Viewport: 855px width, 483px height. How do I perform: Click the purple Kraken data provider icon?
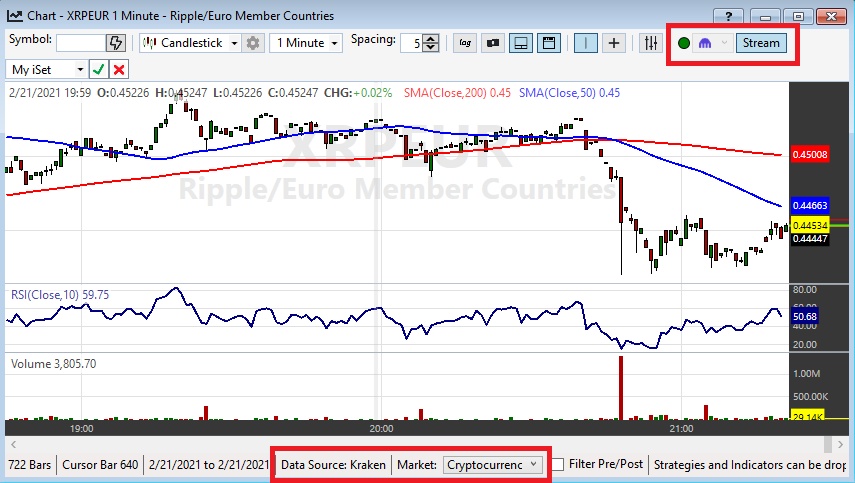point(705,43)
